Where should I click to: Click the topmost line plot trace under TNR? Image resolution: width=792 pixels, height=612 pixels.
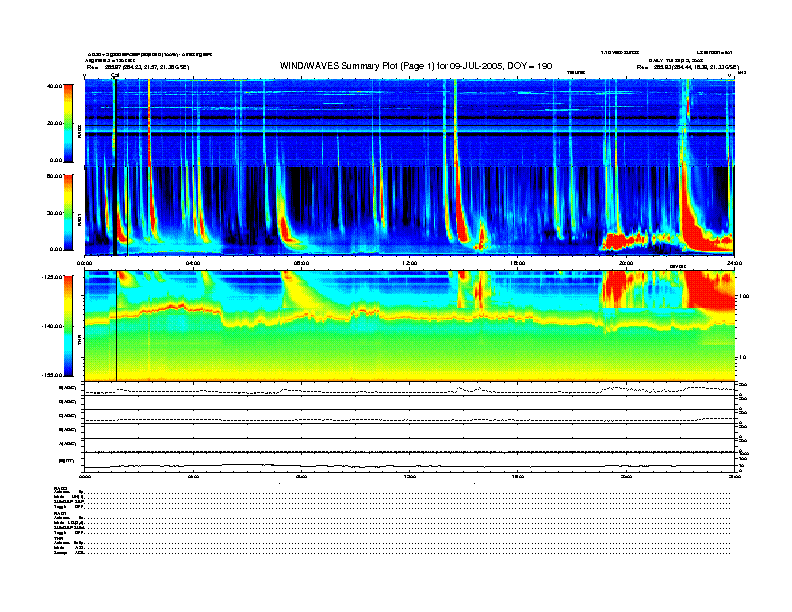(409, 390)
